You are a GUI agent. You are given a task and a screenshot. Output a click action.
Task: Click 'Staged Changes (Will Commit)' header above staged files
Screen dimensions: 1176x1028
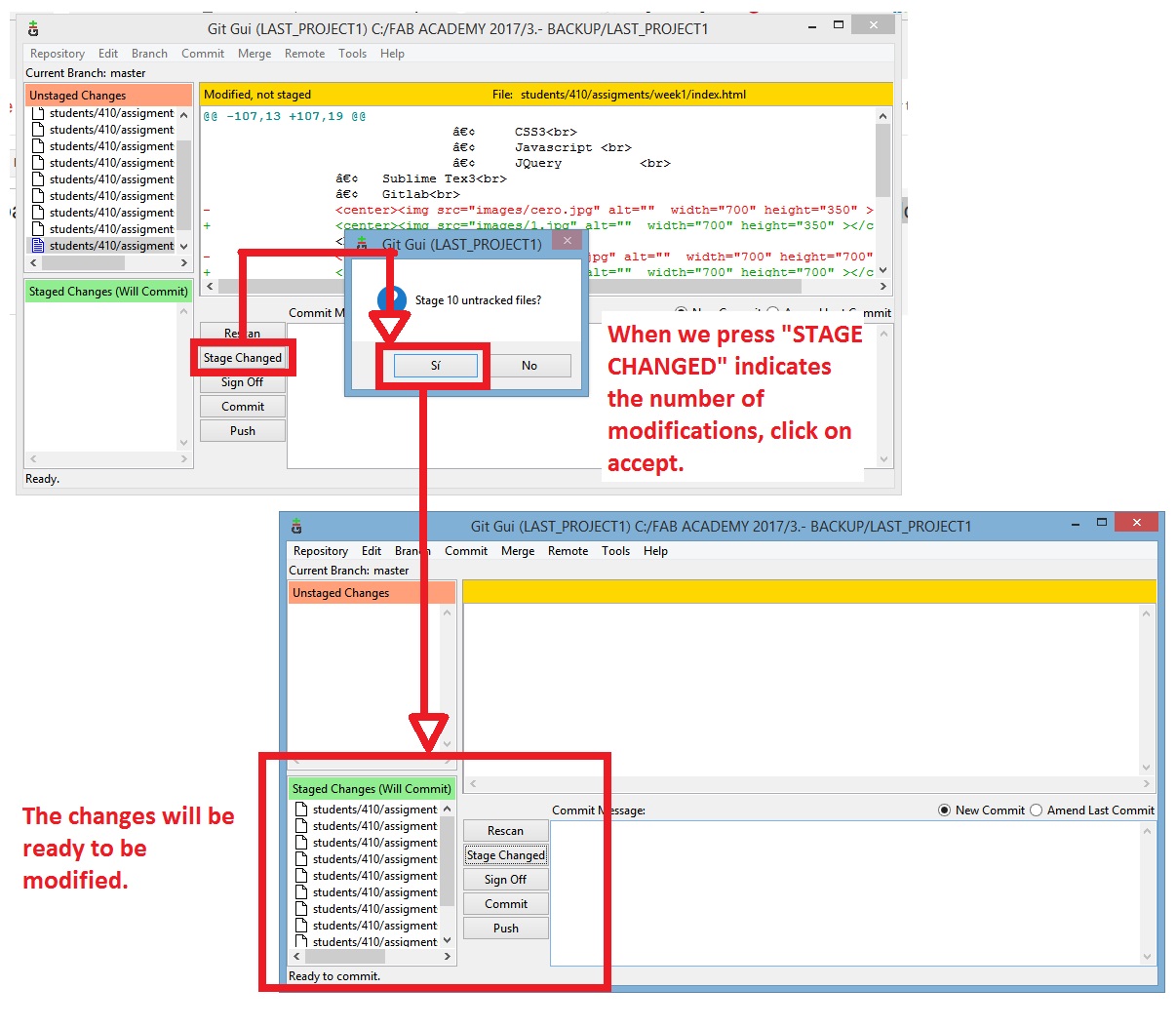pyautogui.click(x=372, y=789)
